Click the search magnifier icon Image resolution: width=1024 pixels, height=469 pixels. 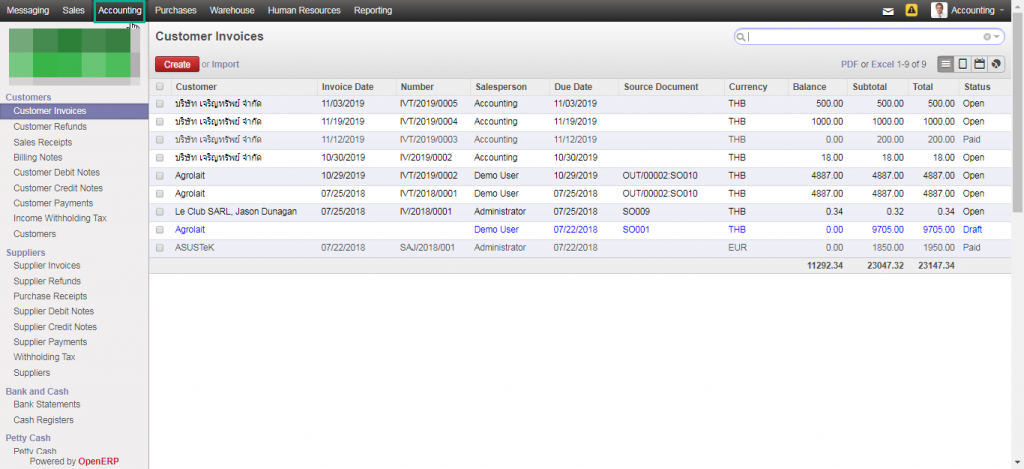(741, 37)
